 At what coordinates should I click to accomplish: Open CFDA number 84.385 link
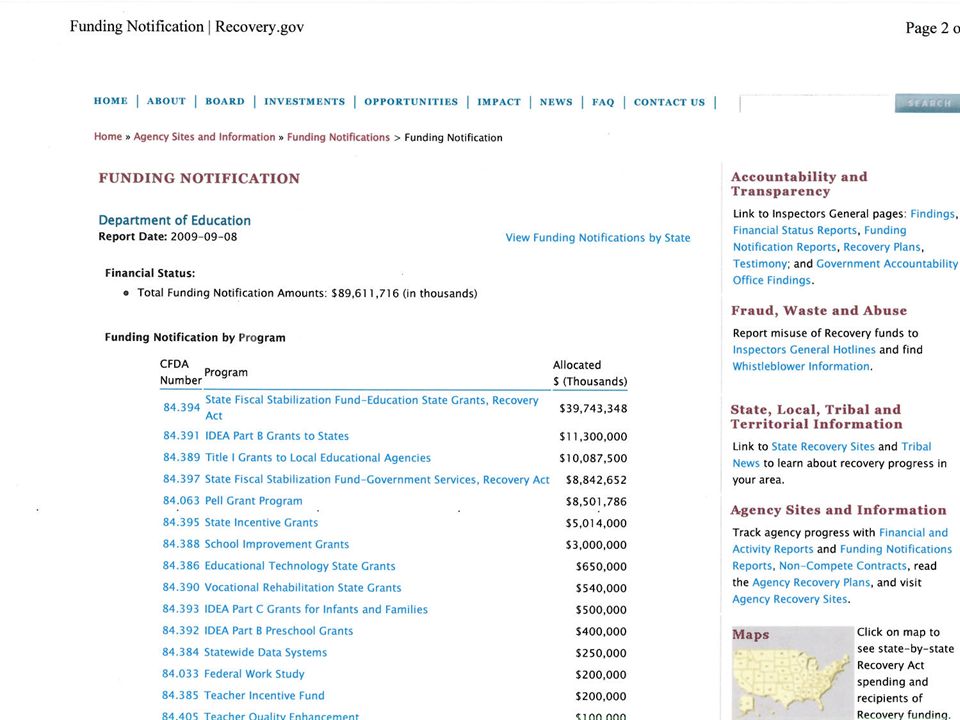(180, 696)
